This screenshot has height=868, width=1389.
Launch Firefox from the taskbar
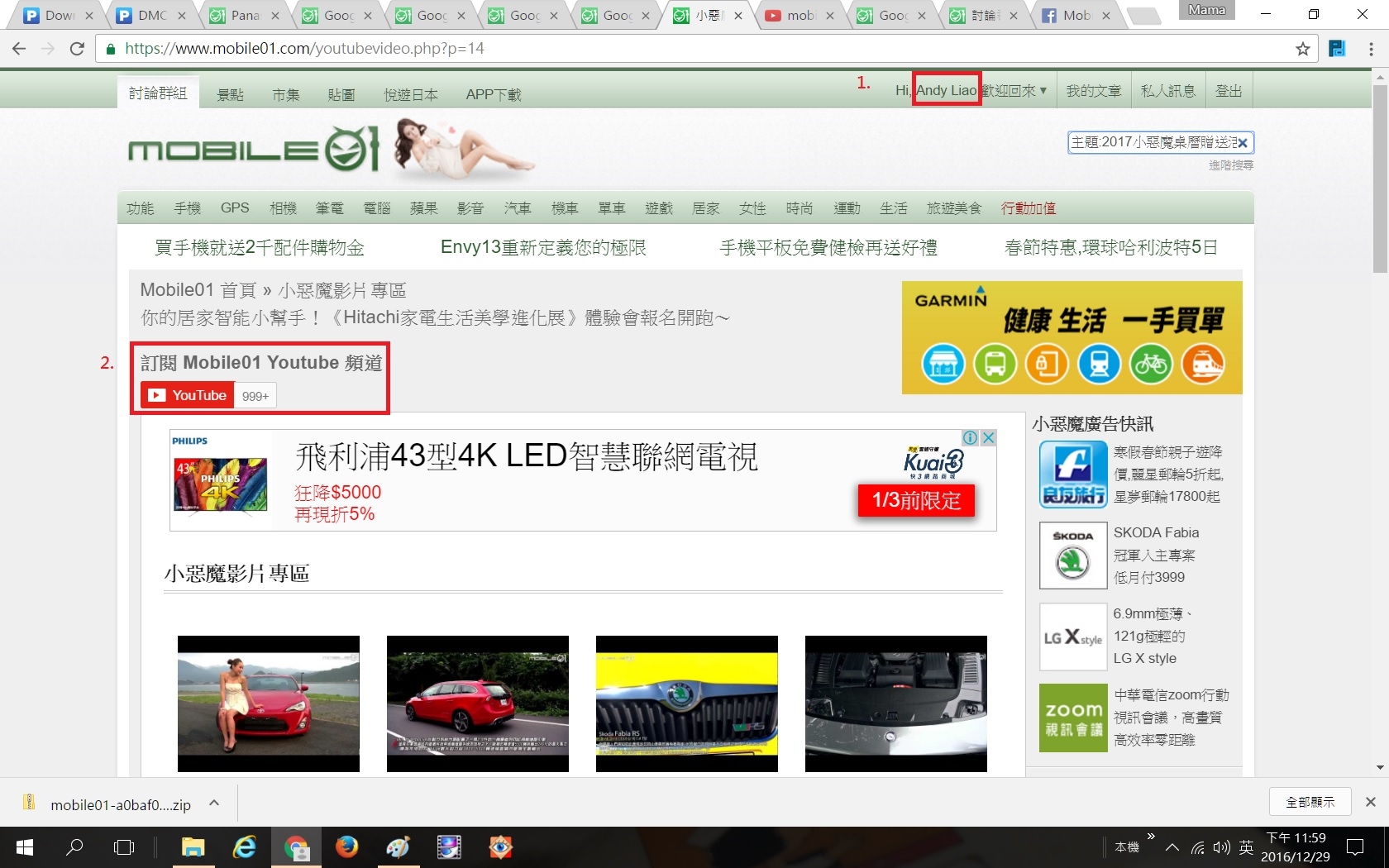(346, 847)
